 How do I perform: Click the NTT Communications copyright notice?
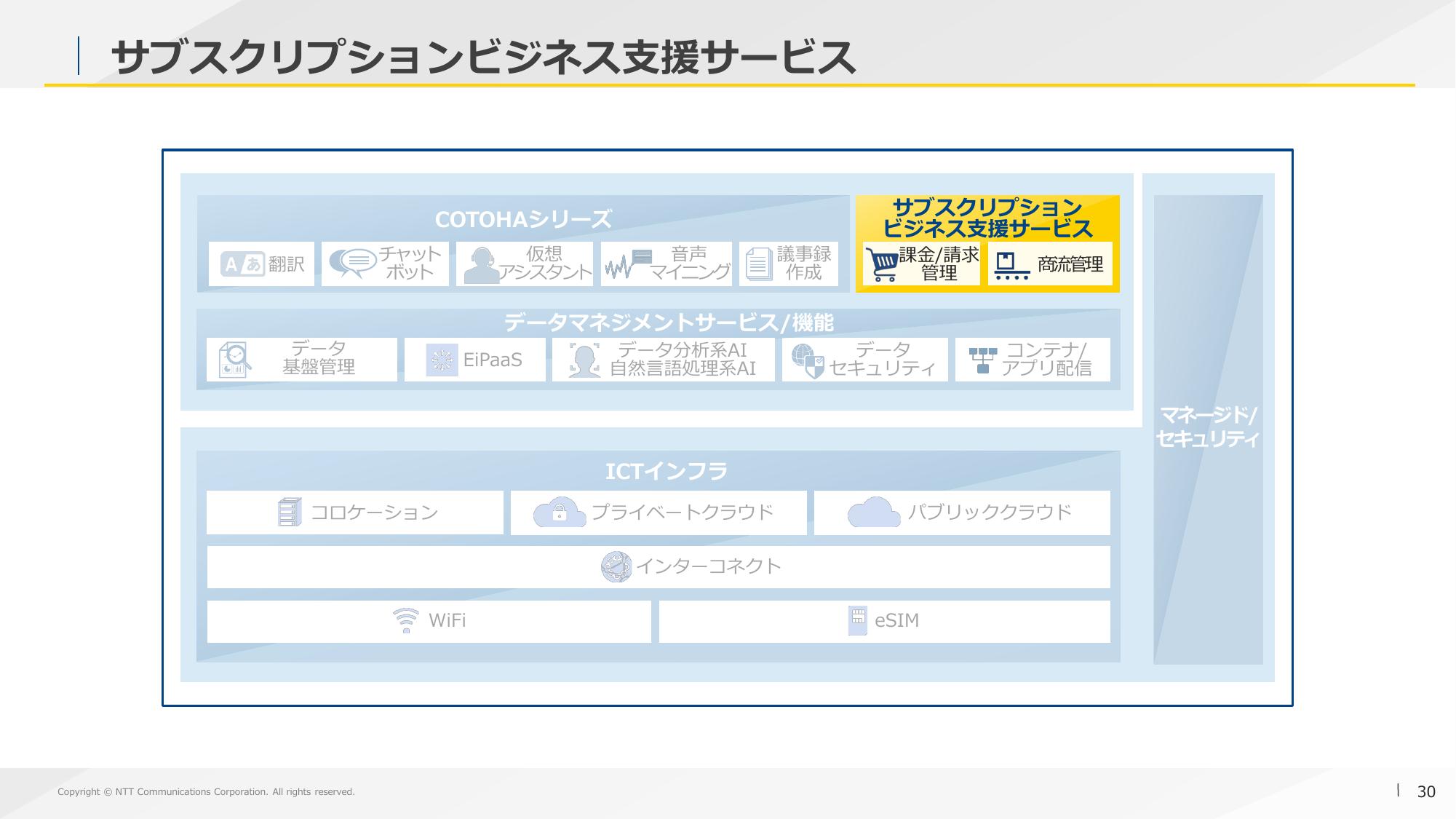click(206, 791)
